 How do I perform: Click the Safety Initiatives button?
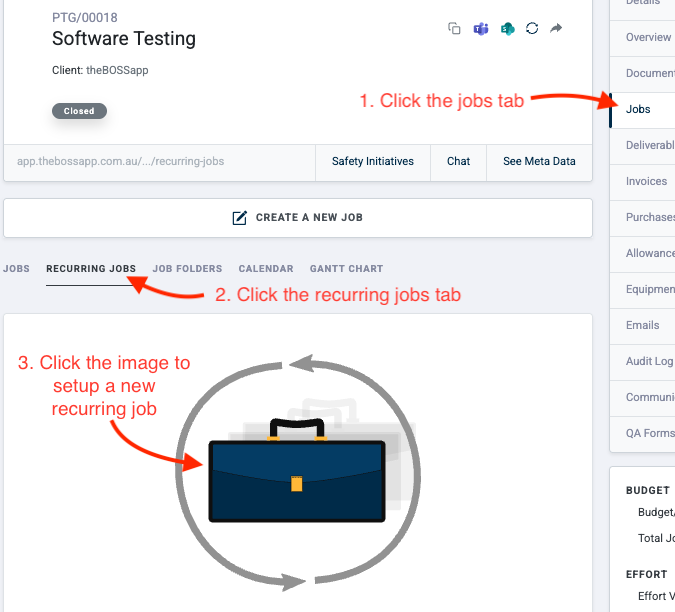(x=373, y=162)
